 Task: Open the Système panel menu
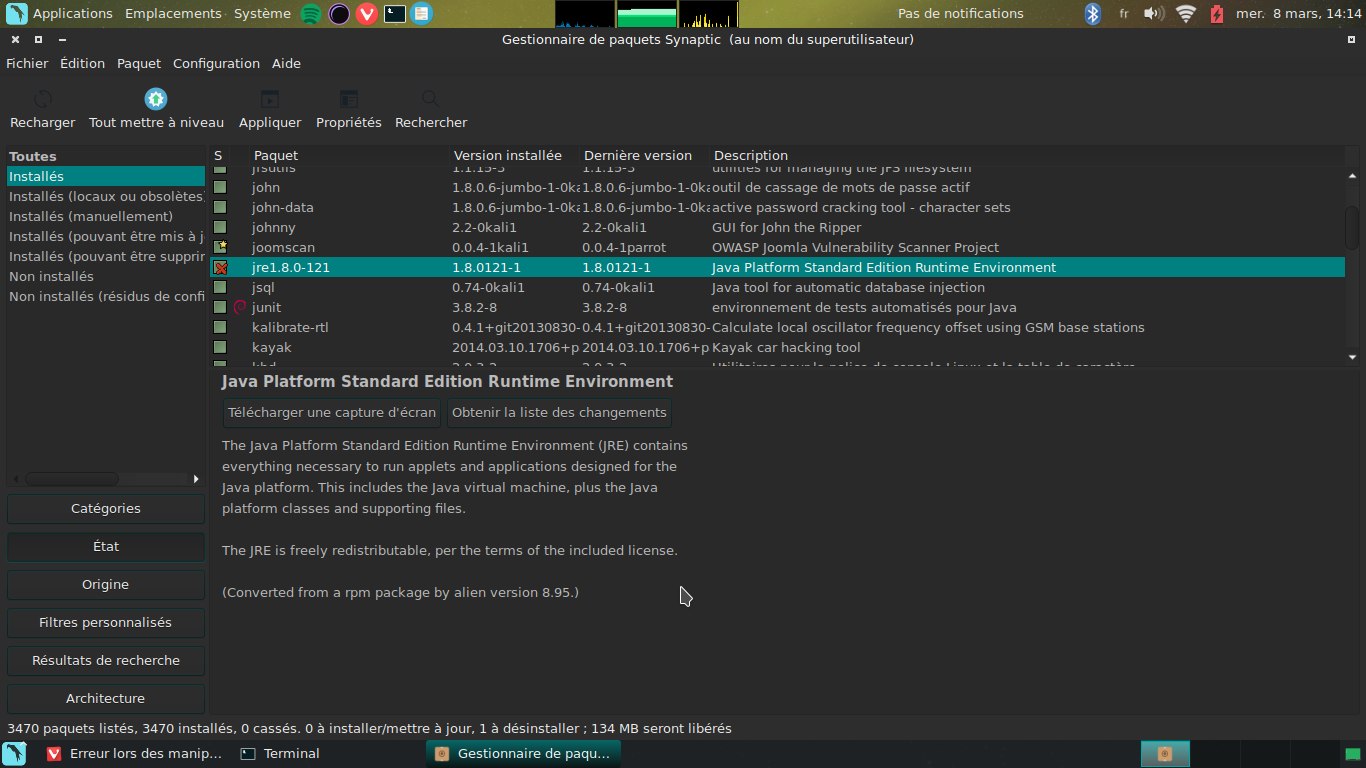pyautogui.click(x=262, y=14)
